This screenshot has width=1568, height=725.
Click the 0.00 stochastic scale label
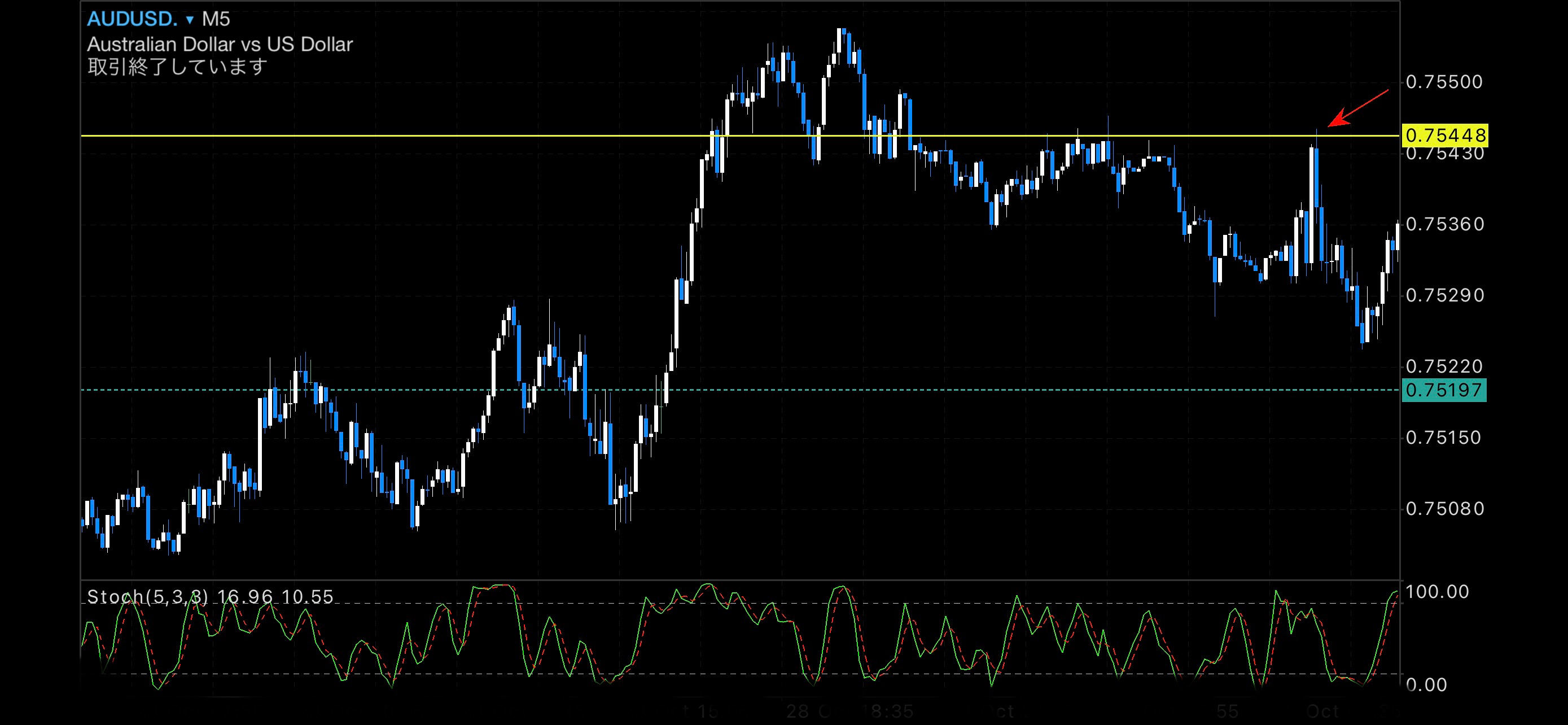click(x=1426, y=685)
